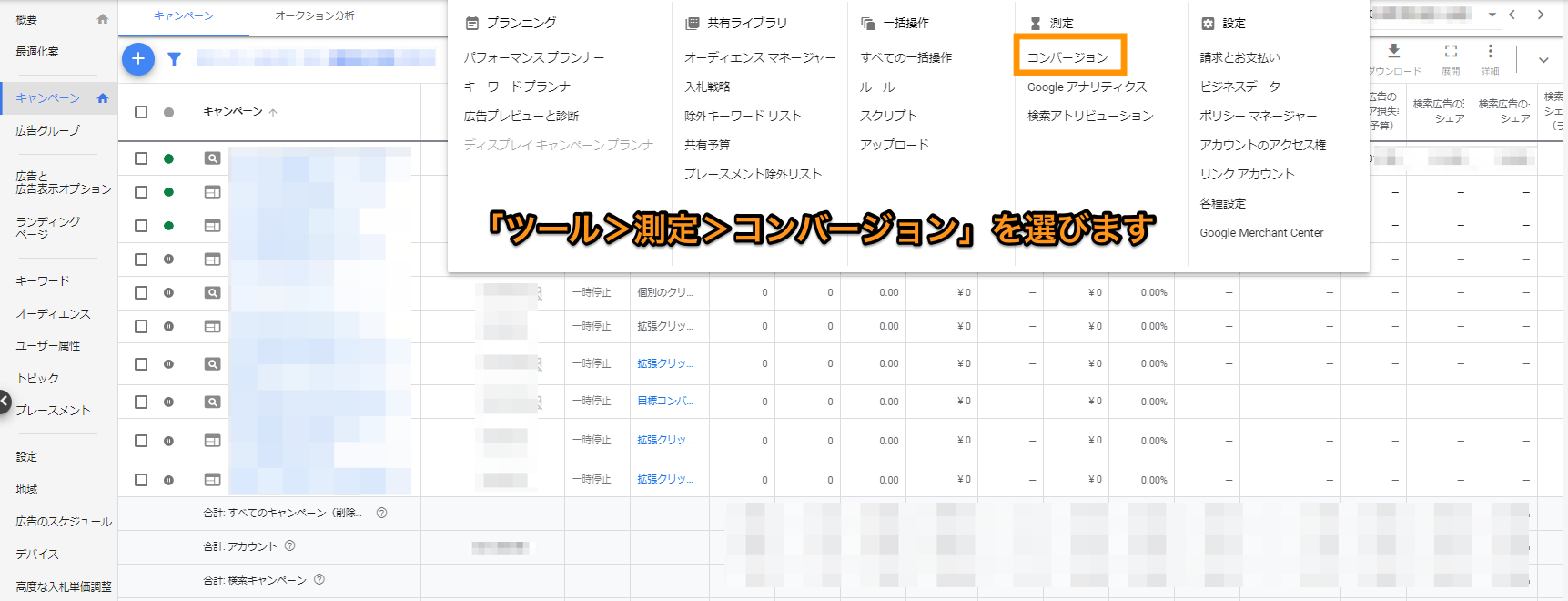Viewport: 1568px width, 601px height.
Task: Go to 広告グループ in sidebar
Action: (x=48, y=130)
